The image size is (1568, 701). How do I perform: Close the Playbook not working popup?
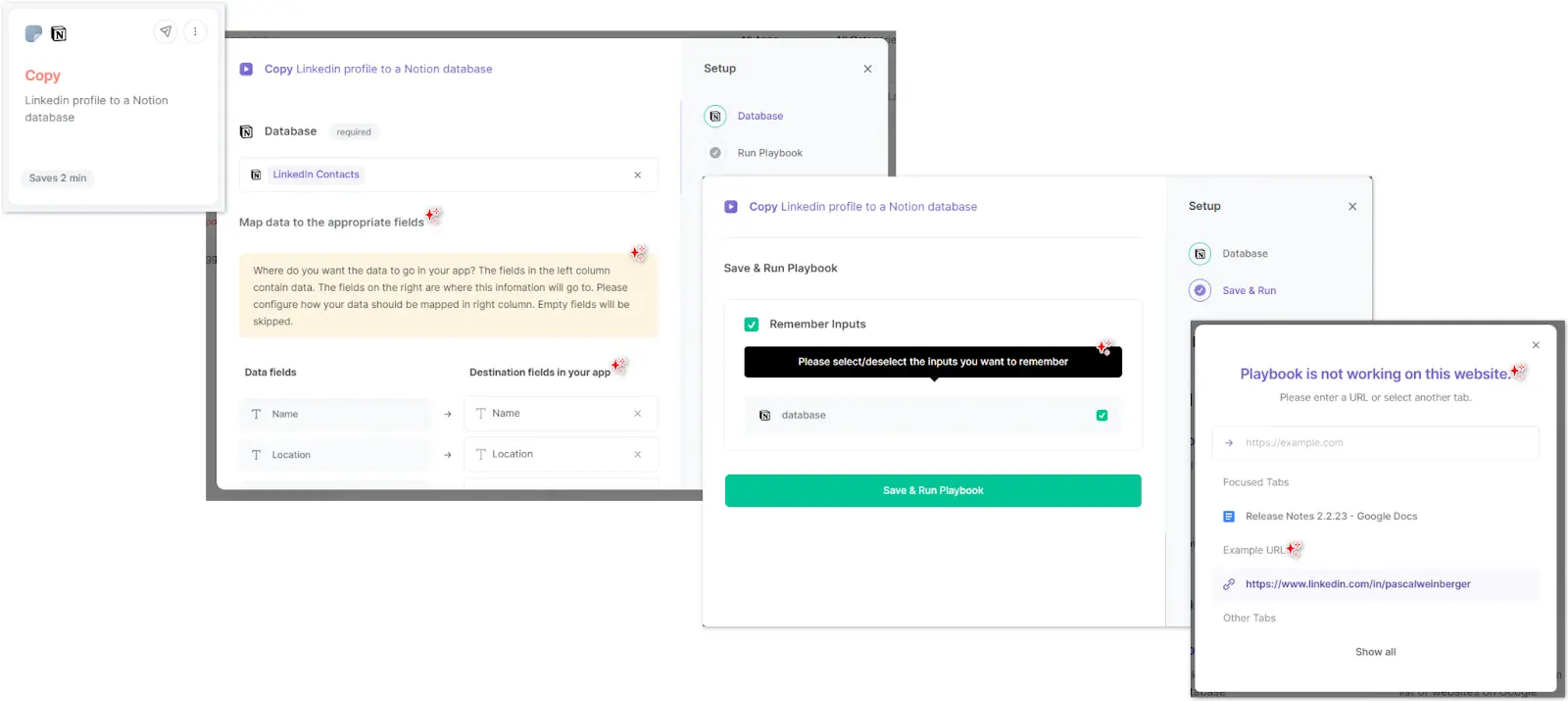click(x=1536, y=345)
